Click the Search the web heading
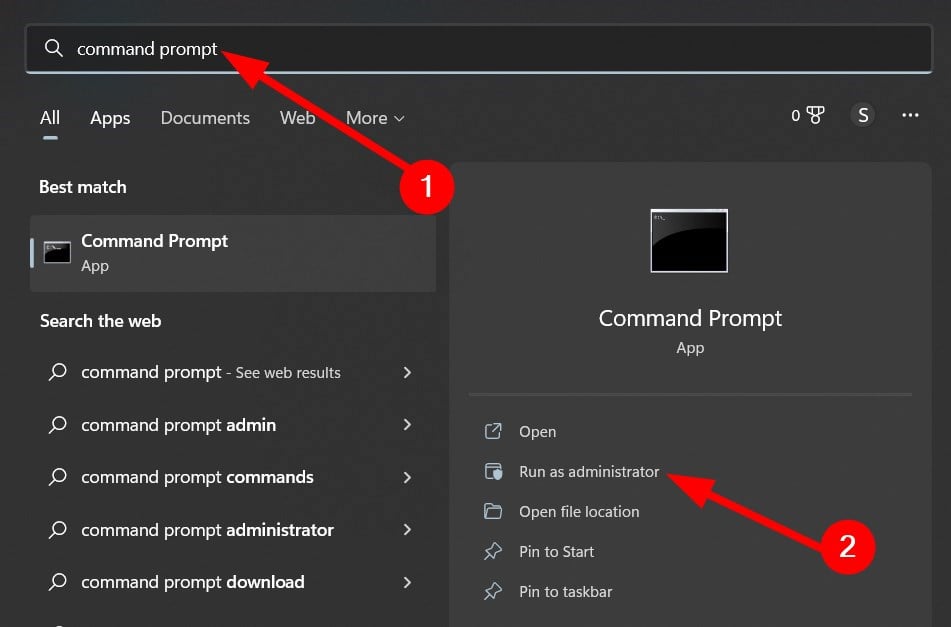The height and width of the screenshot is (627, 951). click(x=100, y=321)
